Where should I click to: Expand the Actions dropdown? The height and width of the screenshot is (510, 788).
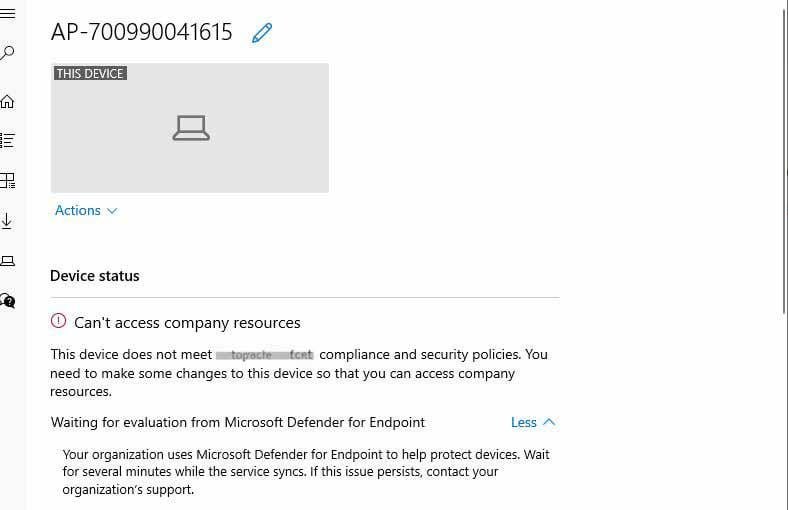(86, 211)
